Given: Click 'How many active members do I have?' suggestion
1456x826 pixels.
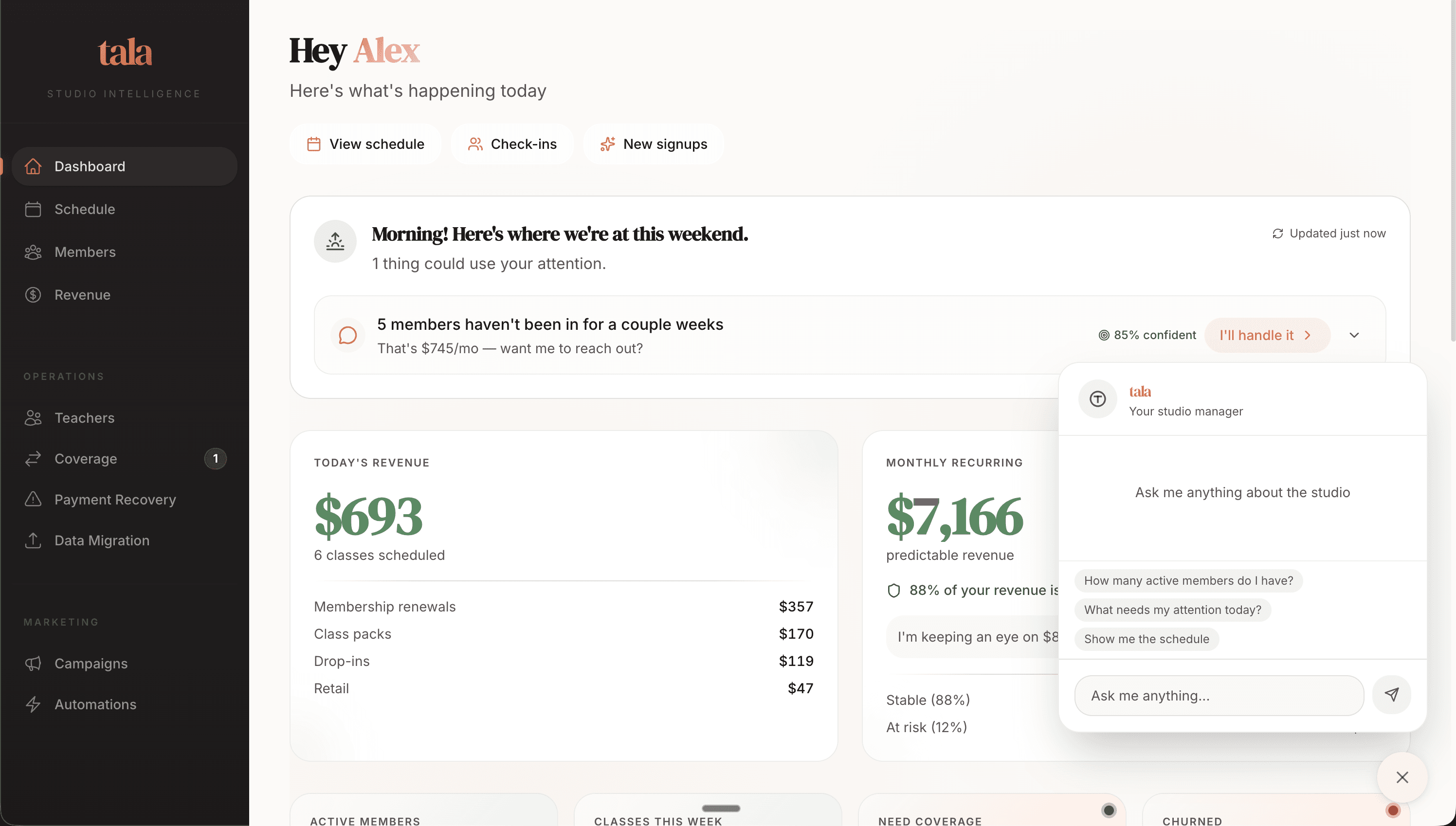Looking at the screenshot, I should click(x=1188, y=580).
